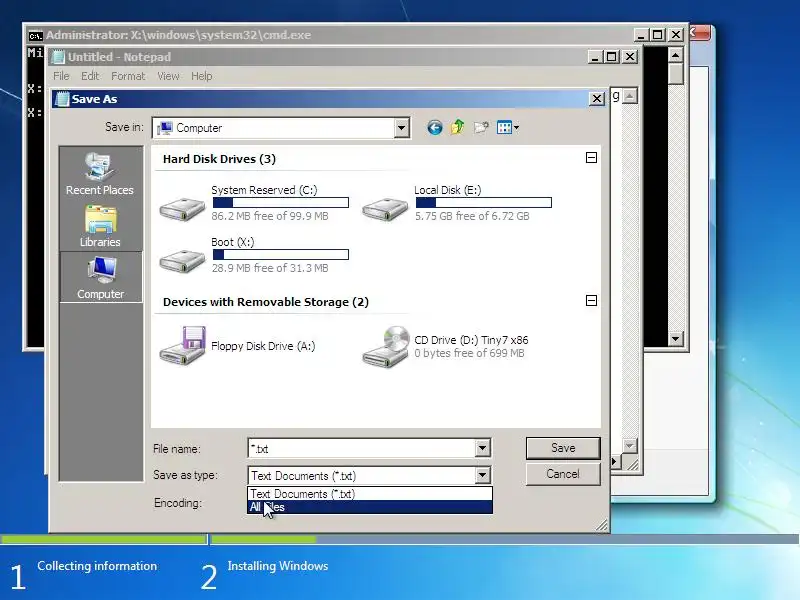Open the View Menu icon dropdown
Viewport: 800px width, 600px height.
coord(508,128)
